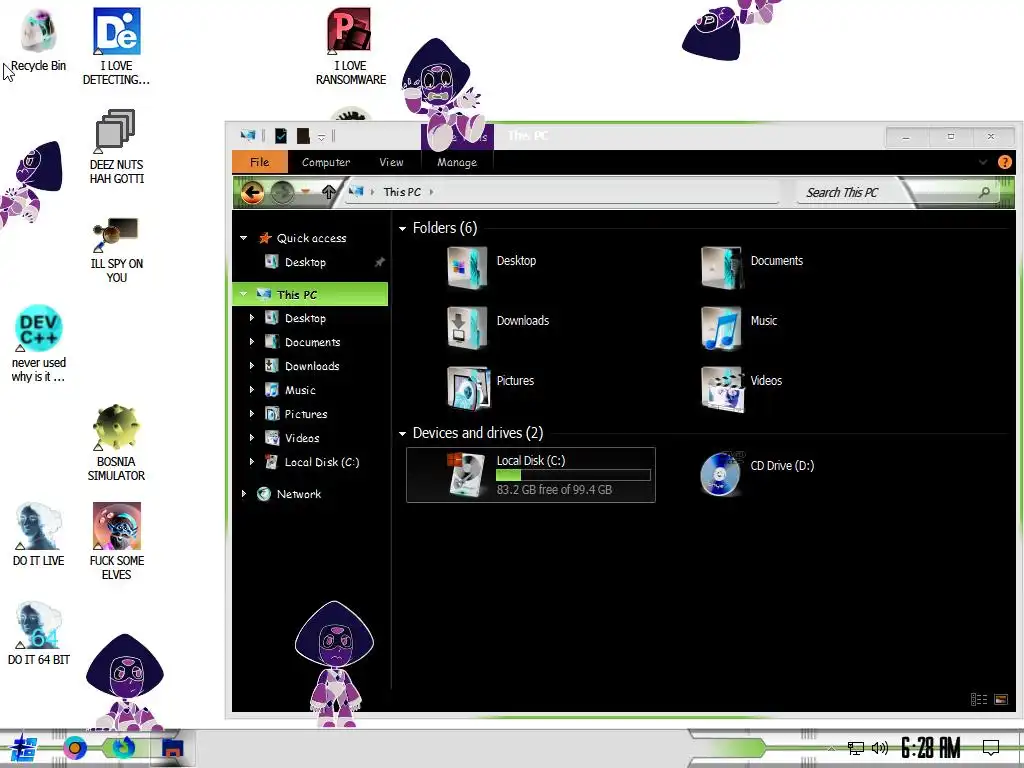Expand Music node in navigation tree
The width and height of the screenshot is (1024, 768).
(252, 390)
